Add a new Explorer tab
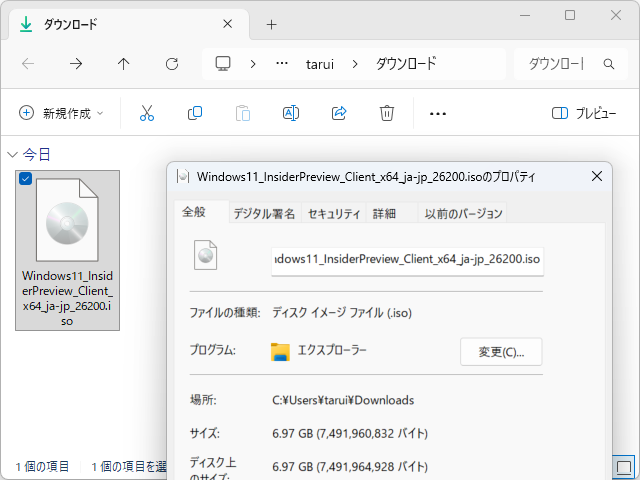The image size is (640, 480). (271, 24)
